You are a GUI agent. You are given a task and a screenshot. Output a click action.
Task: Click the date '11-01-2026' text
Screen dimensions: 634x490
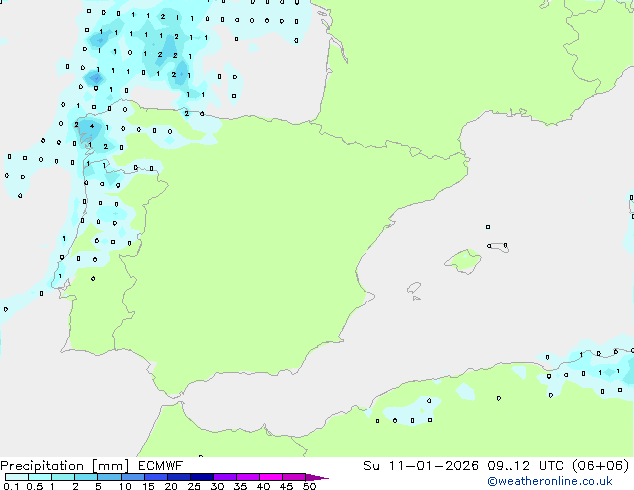pos(433,466)
